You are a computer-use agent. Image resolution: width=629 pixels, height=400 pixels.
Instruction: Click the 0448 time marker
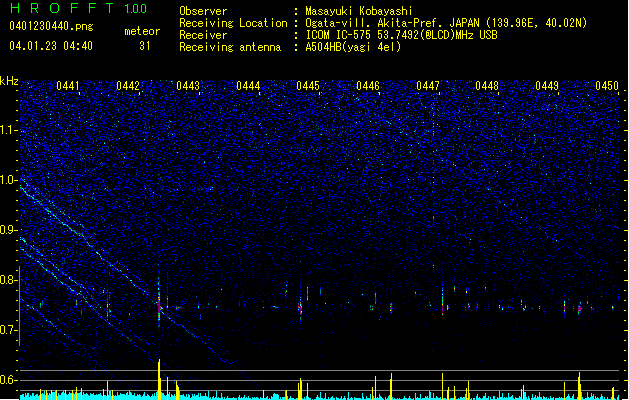tap(487, 86)
